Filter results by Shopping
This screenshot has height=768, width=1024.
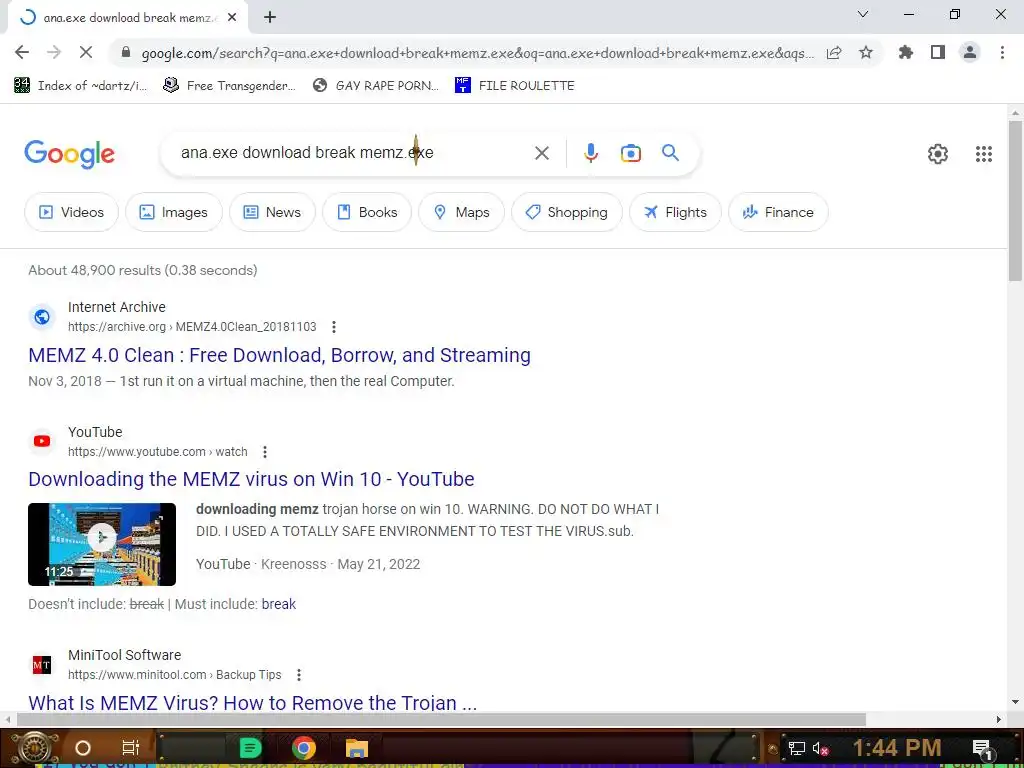567,212
